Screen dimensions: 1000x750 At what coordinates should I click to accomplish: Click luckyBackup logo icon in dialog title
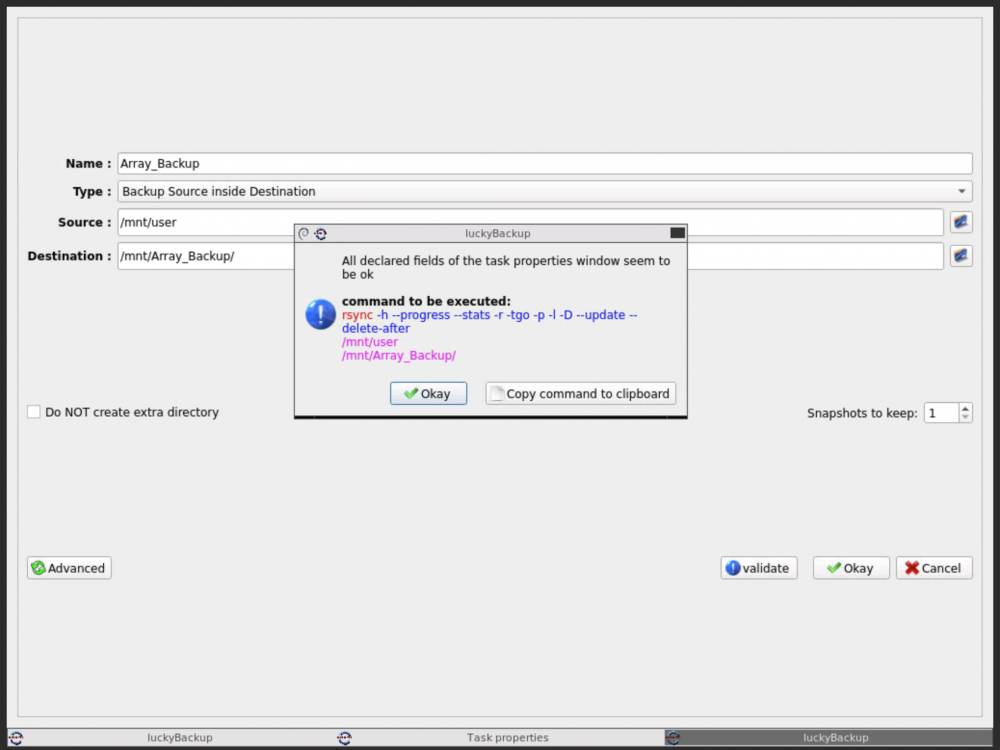point(321,233)
